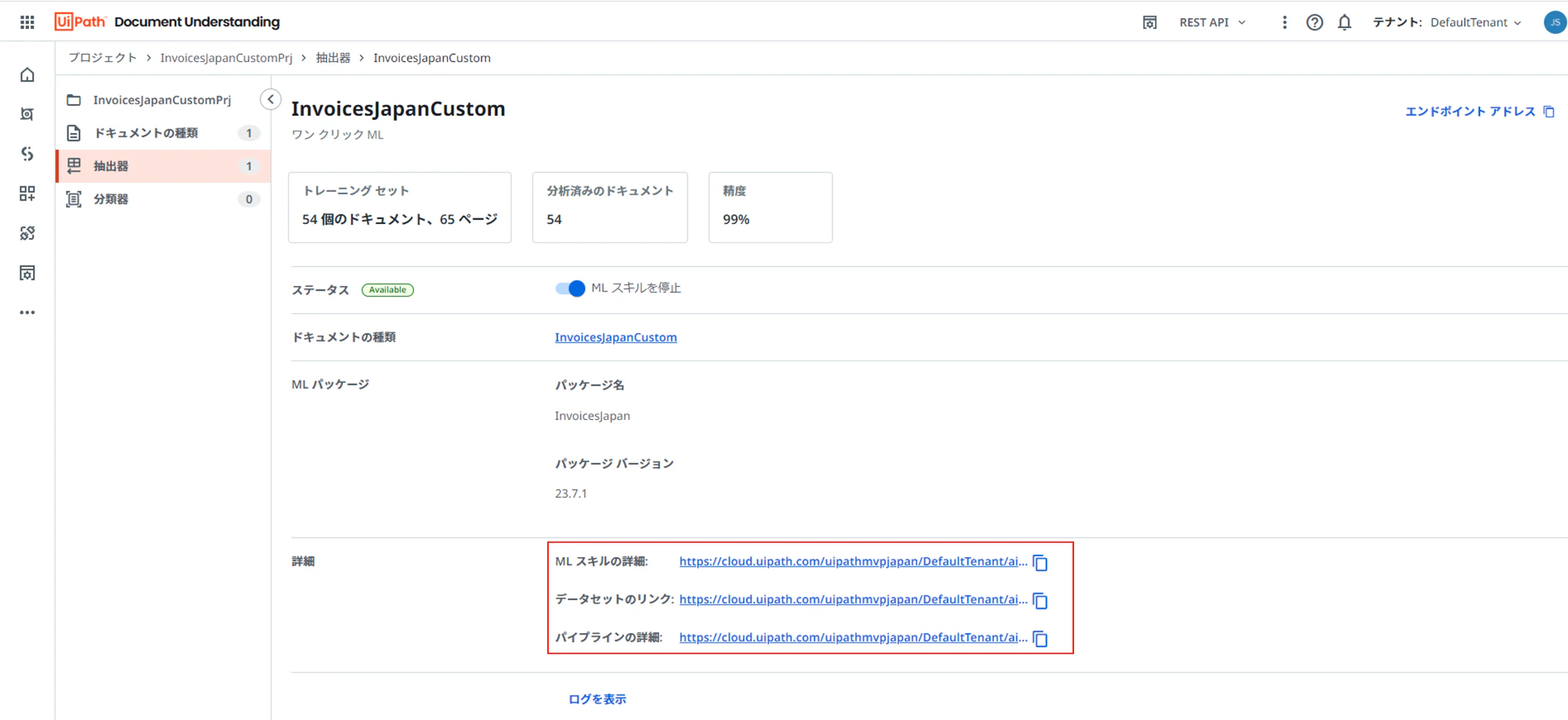
Task: Click the InvoicesJapanCustomPrj breadcrumb
Action: 226,57
